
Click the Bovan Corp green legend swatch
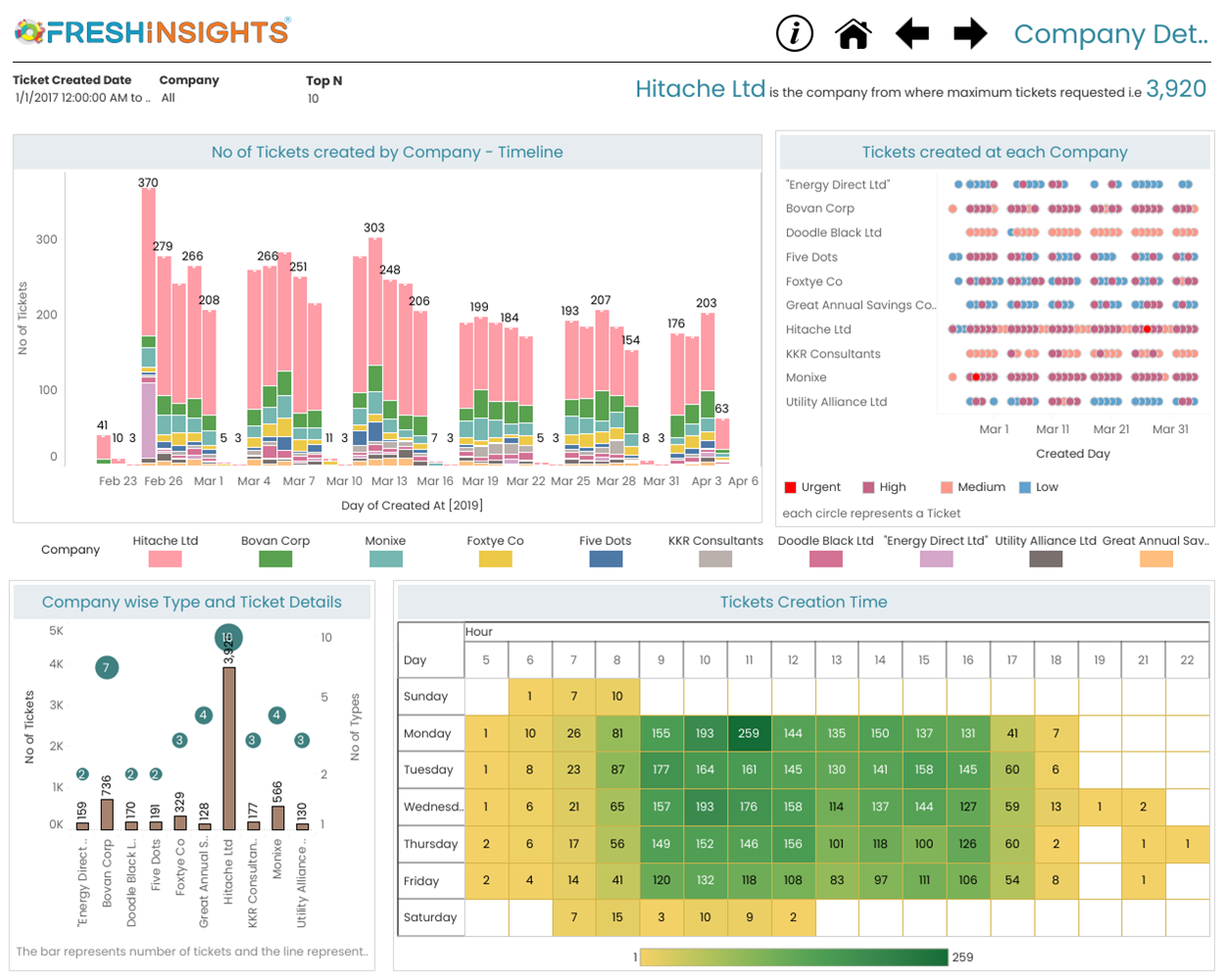(275, 559)
